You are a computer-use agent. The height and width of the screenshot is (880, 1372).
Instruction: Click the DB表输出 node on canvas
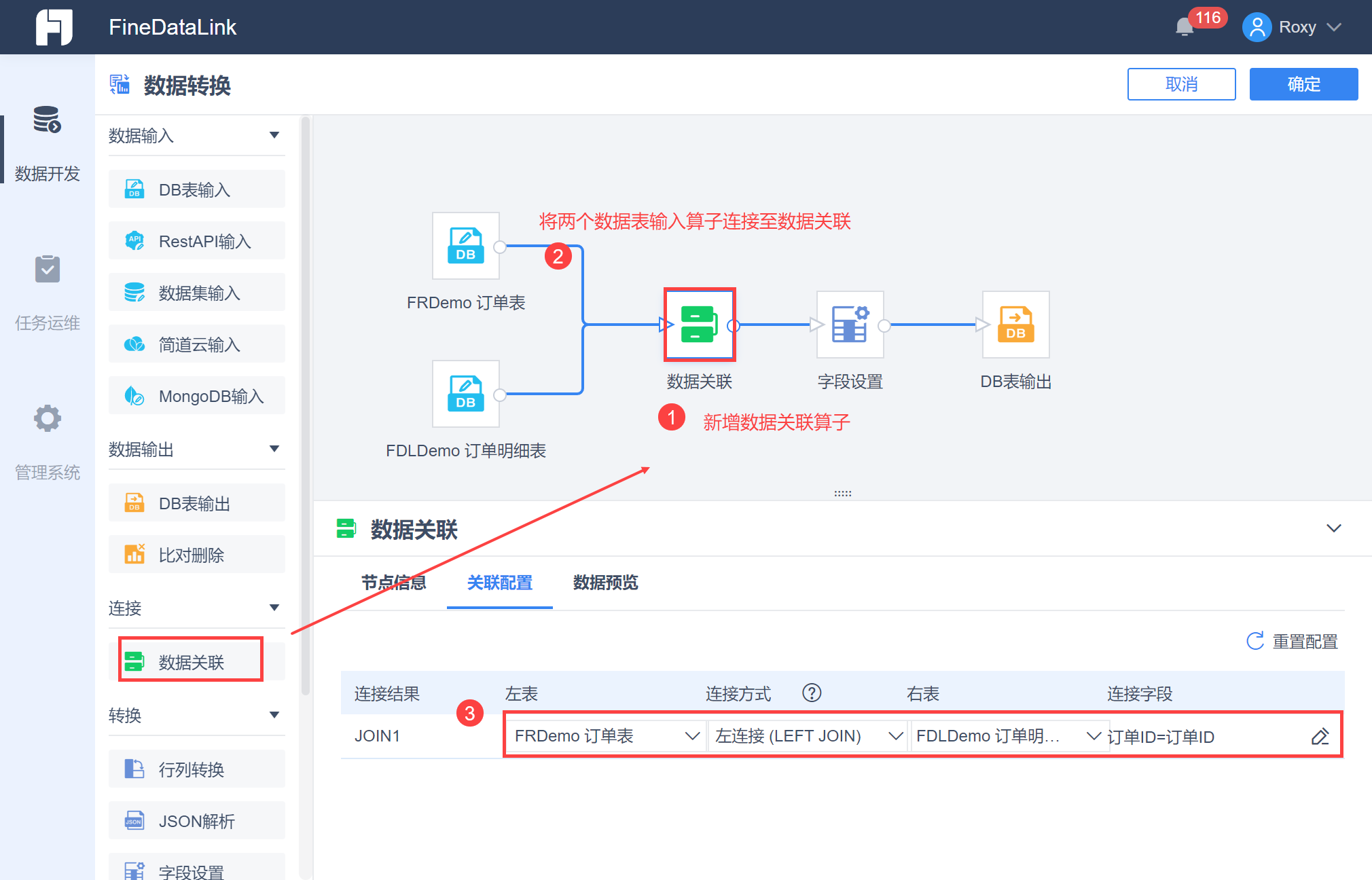(1015, 325)
